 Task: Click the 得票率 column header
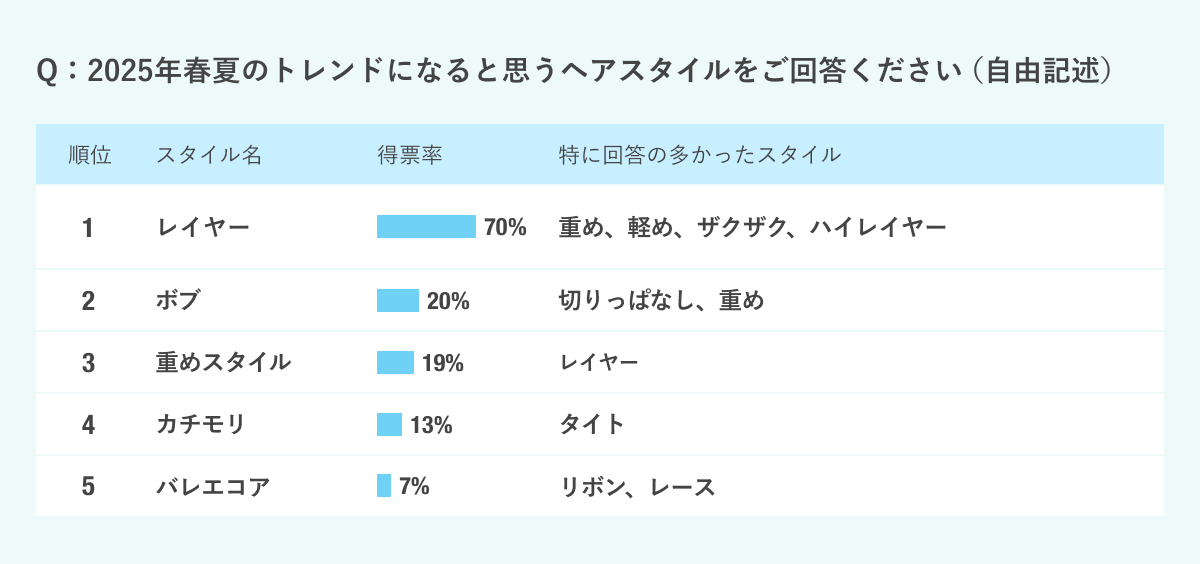click(x=410, y=155)
